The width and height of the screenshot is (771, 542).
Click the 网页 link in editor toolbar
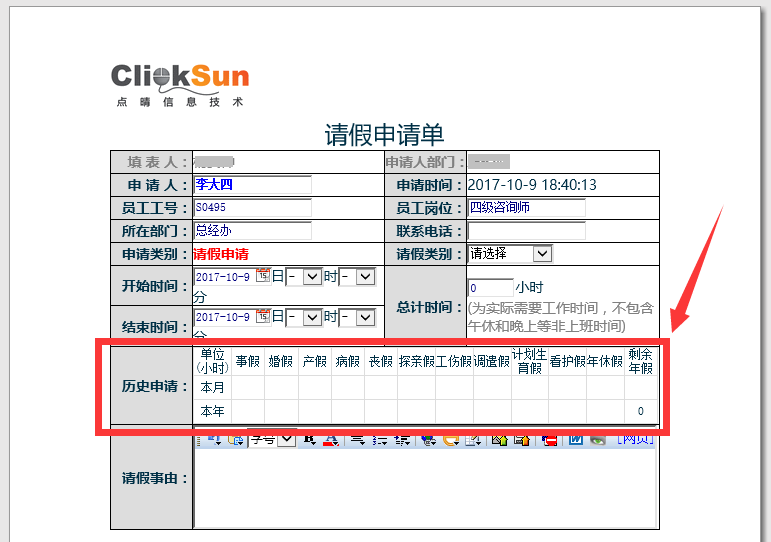click(633, 439)
